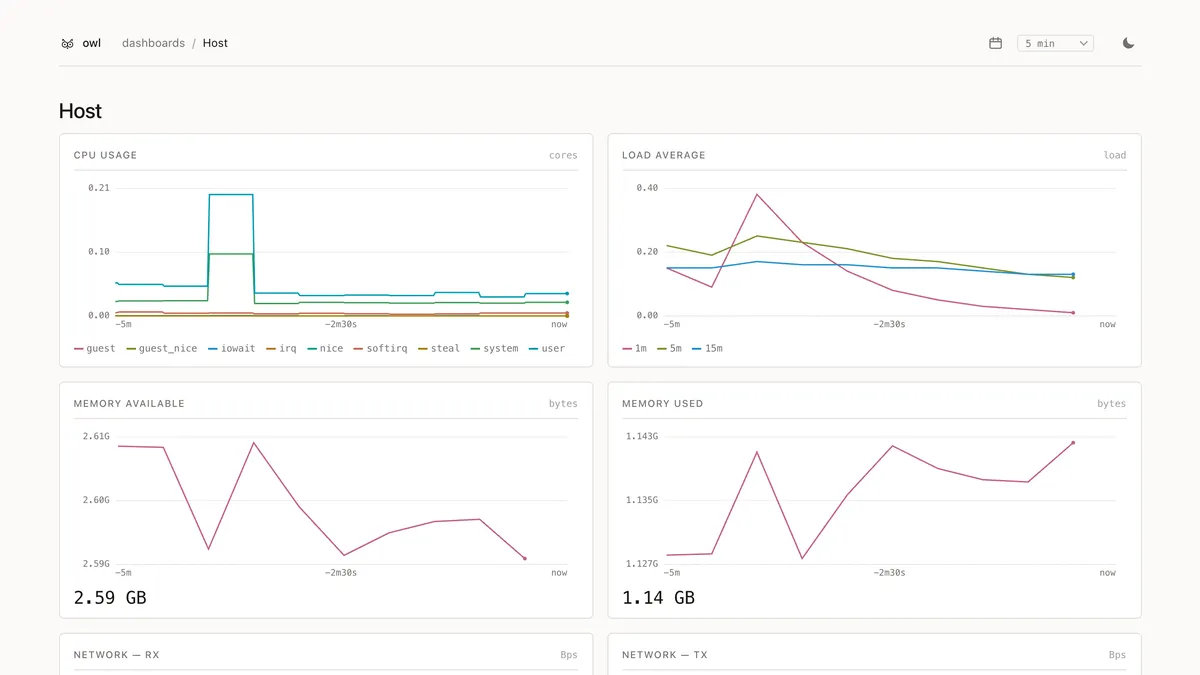Toggle the softirq series in CPU legend

(378, 348)
